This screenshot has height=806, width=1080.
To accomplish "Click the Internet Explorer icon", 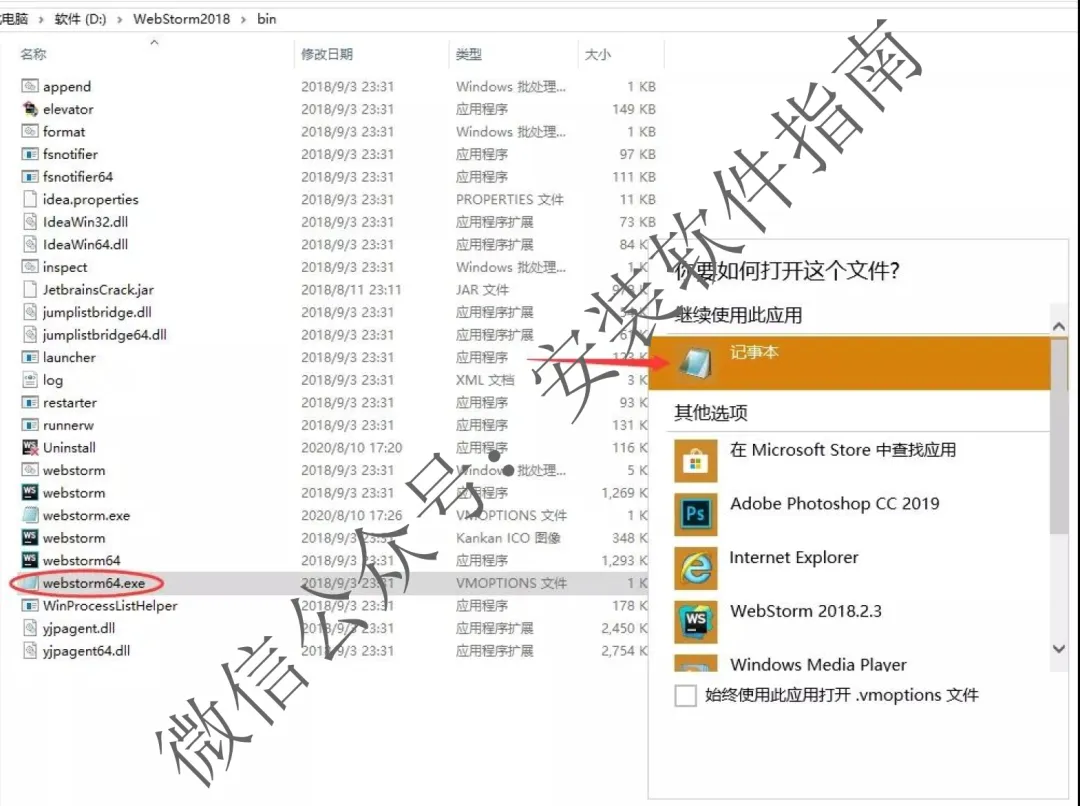I will [x=696, y=568].
